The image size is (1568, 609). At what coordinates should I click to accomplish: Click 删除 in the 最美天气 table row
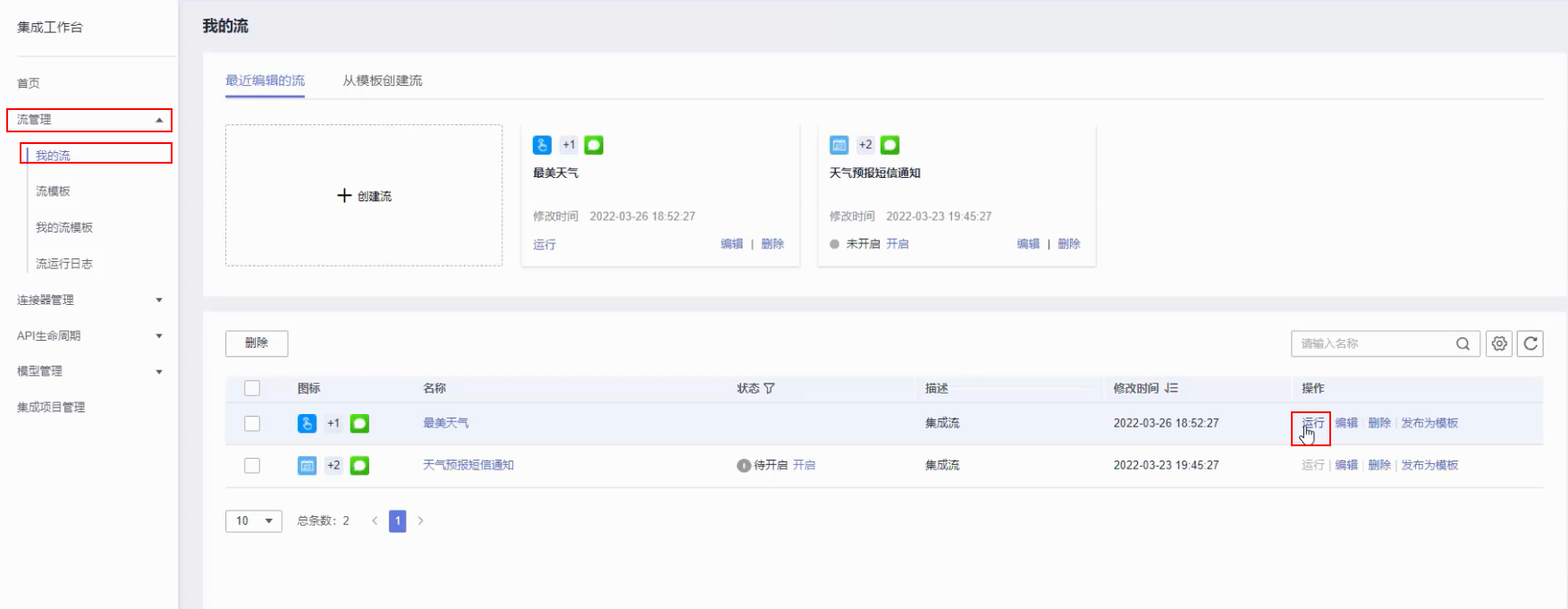(x=1379, y=423)
